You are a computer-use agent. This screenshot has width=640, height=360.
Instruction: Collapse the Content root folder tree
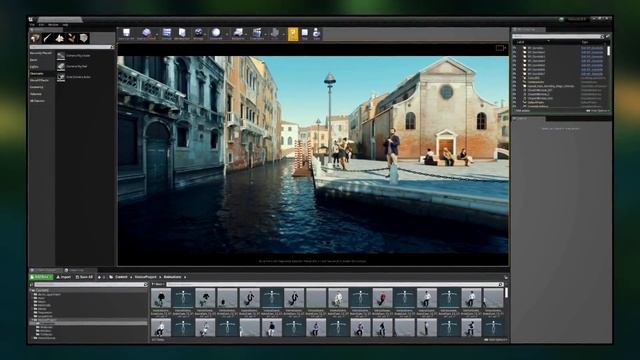pos(31,290)
